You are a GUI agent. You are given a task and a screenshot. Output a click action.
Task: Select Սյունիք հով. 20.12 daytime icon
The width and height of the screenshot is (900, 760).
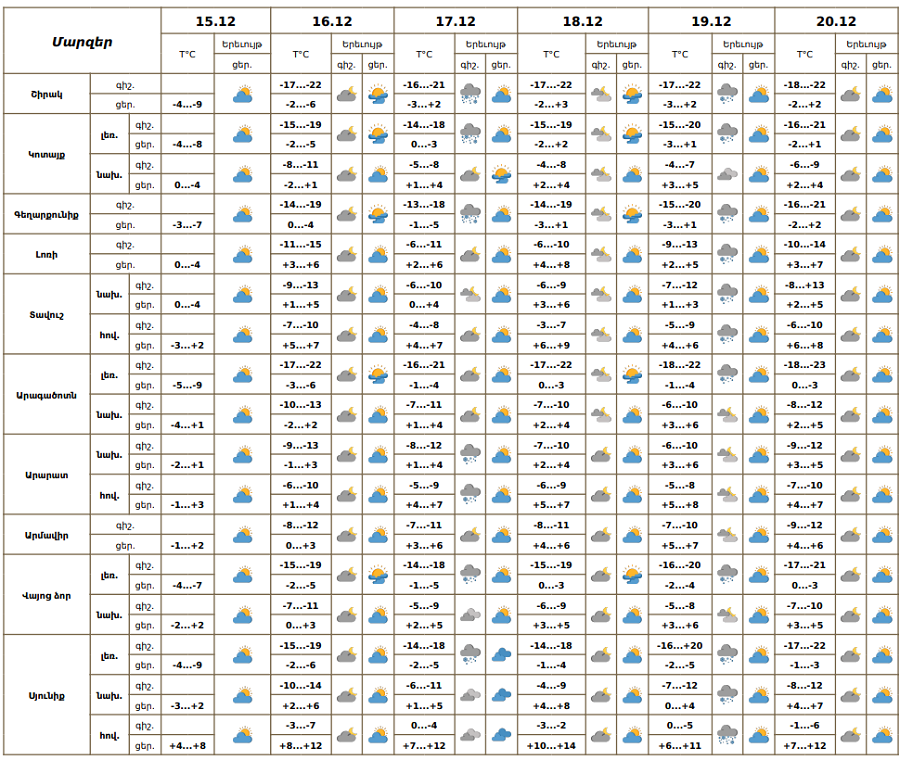pyautogui.click(x=882, y=735)
